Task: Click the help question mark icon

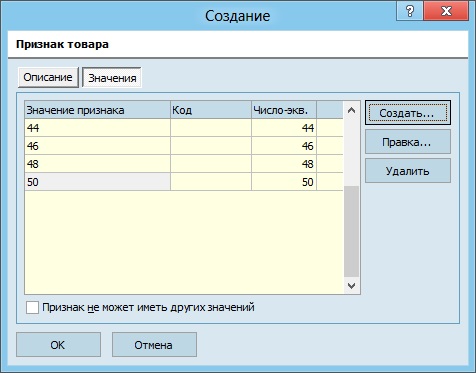Action: (x=409, y=11)
